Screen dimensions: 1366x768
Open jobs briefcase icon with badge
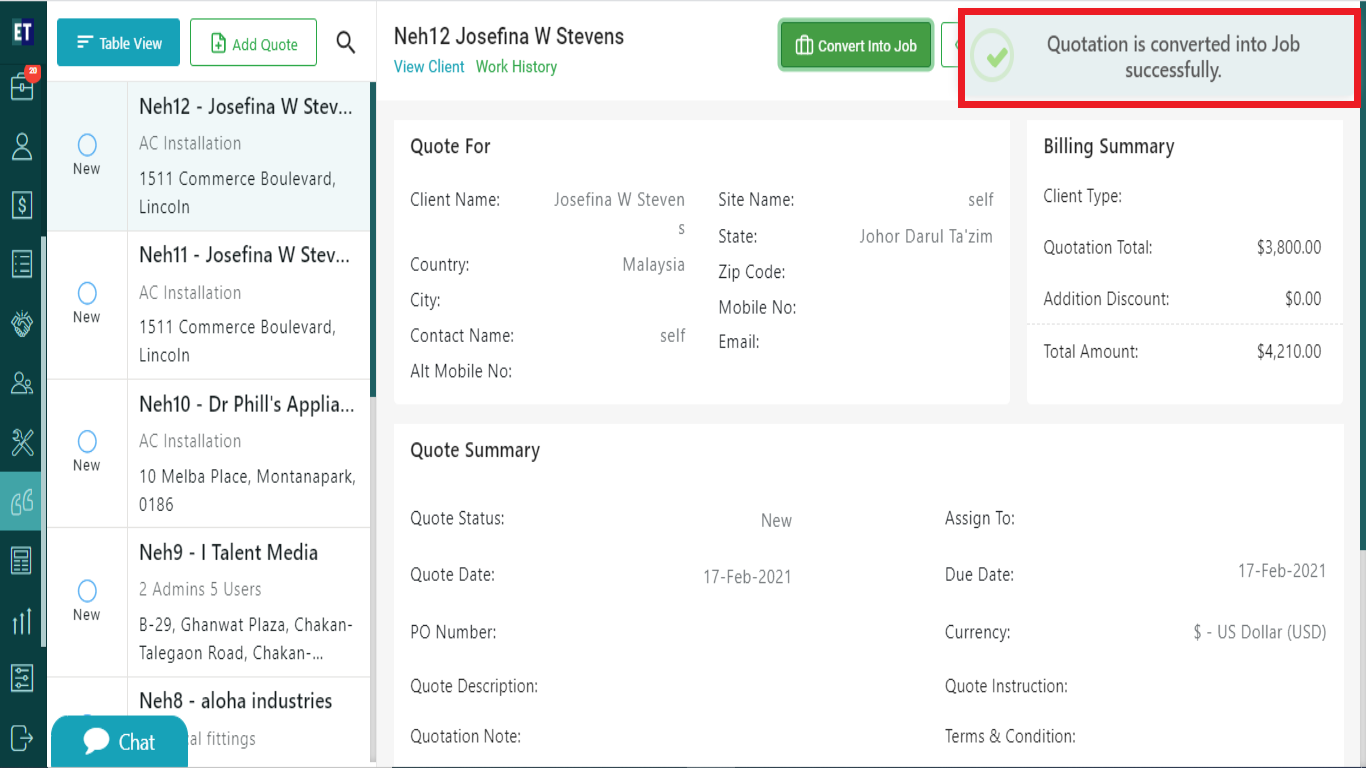[22, 85]
